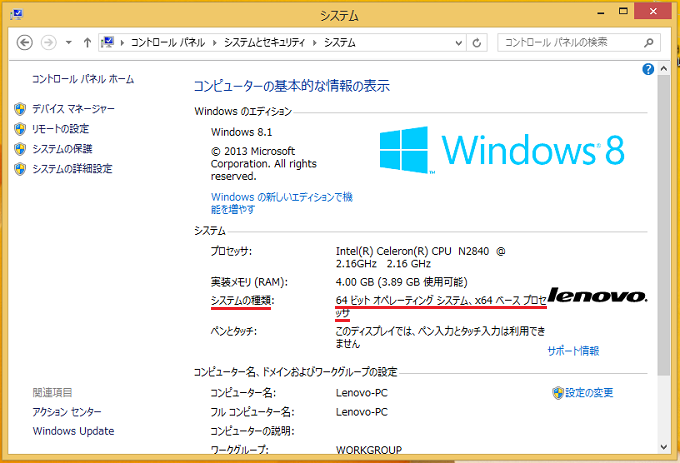The width and height of the screenshot is (680, 463).
Task: Click the 64 ビット オペレーティング システム value
Action: [441, 306]
